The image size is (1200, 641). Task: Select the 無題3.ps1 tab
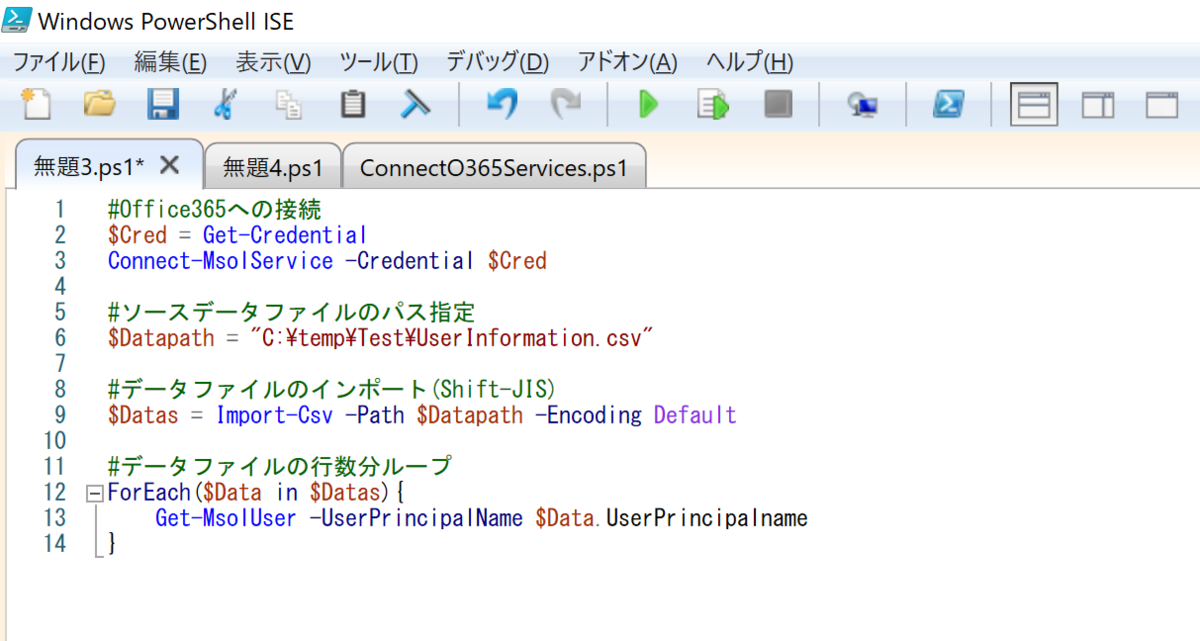click(89, 166)
